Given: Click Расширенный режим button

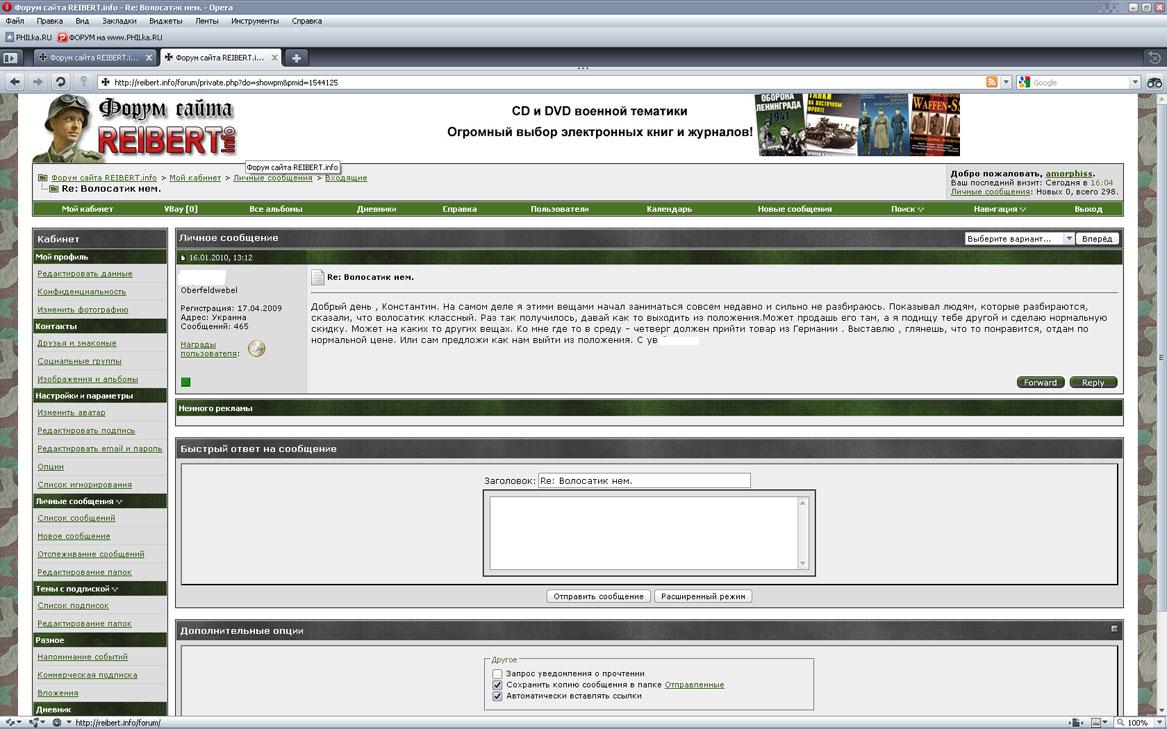Looking at the screenshot, I should pos(703,596).
